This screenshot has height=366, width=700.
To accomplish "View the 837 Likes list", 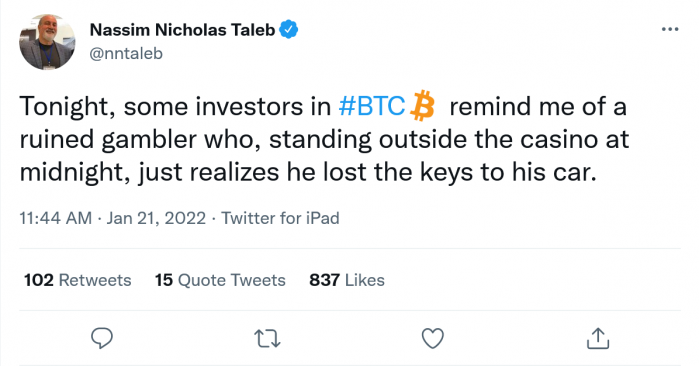I will tap(347, 280).
